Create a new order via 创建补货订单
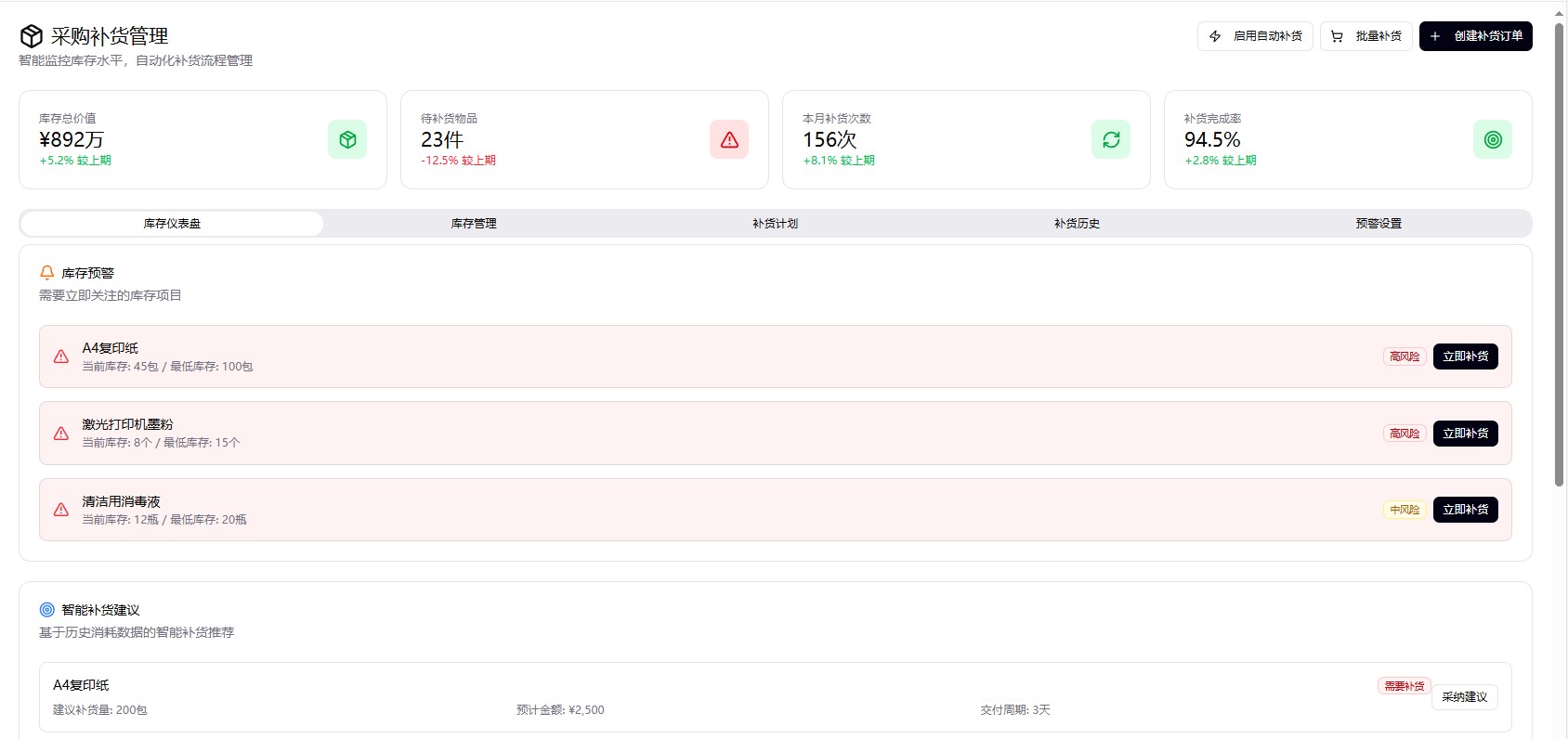Viewport: 1568px width, 739px height. pos(1475,36)
